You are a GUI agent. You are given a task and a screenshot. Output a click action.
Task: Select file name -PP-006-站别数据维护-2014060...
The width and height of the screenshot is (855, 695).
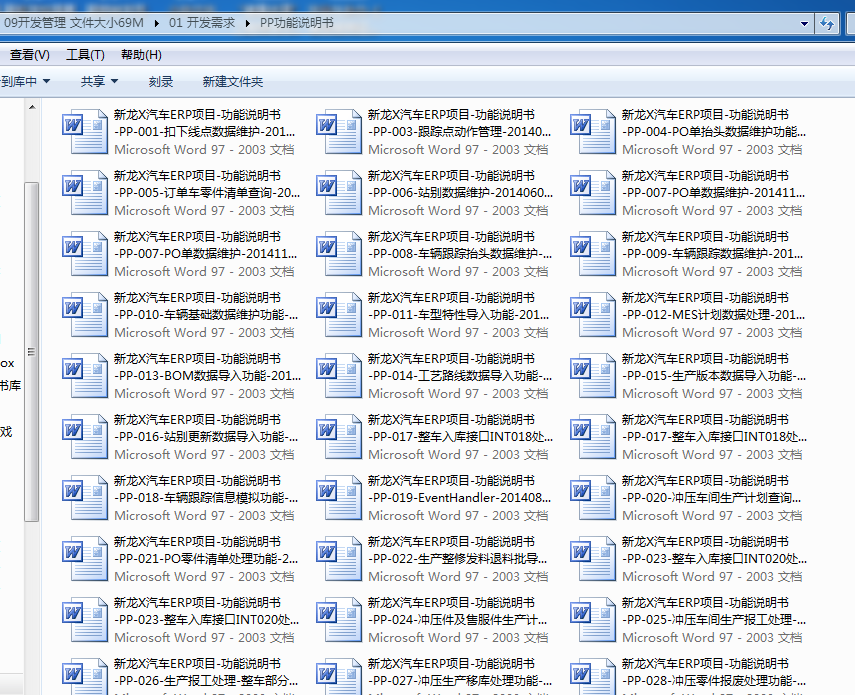tap(460, 193)
